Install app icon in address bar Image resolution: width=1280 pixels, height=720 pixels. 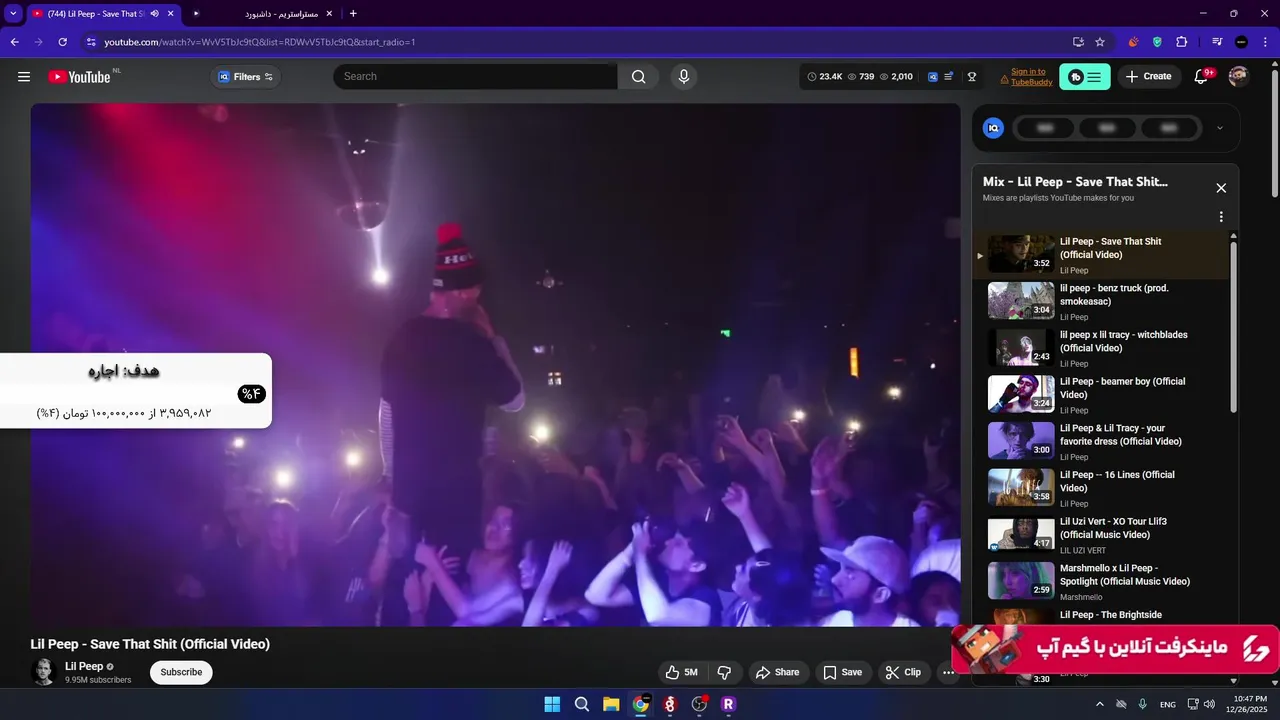1078,42
